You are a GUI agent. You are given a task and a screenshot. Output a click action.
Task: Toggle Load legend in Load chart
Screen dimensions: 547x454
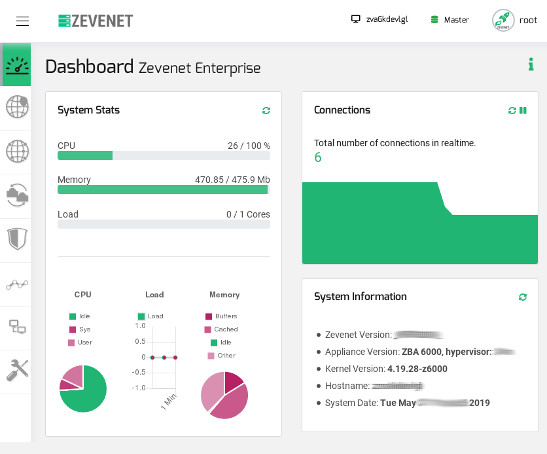[150, 316]
